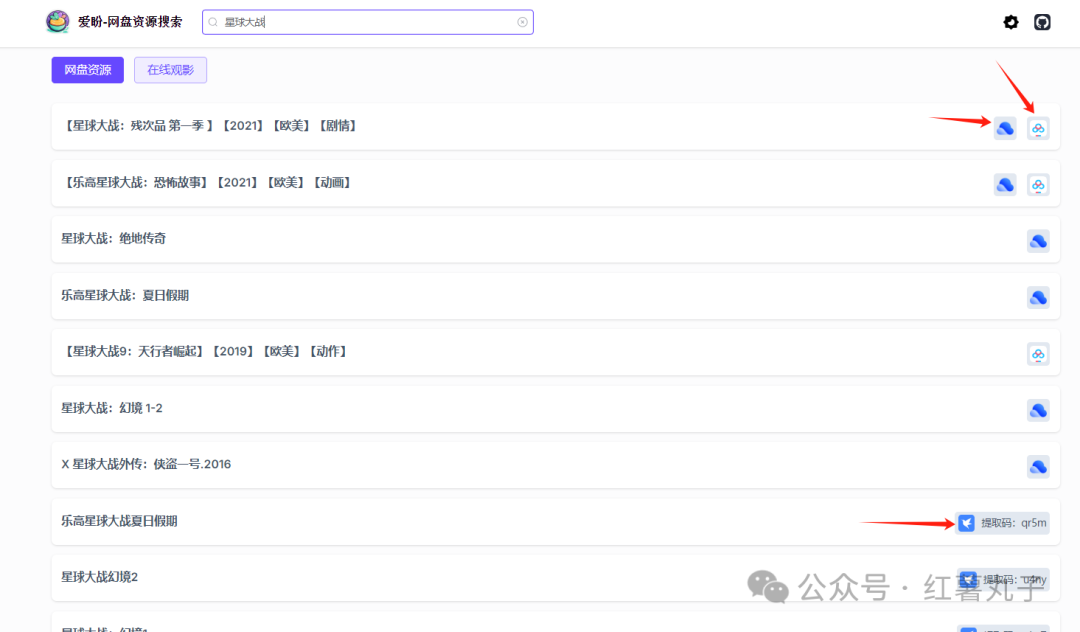Open blue cloud drive link for 侠盗一号.2016

[x=1038, y=467]
